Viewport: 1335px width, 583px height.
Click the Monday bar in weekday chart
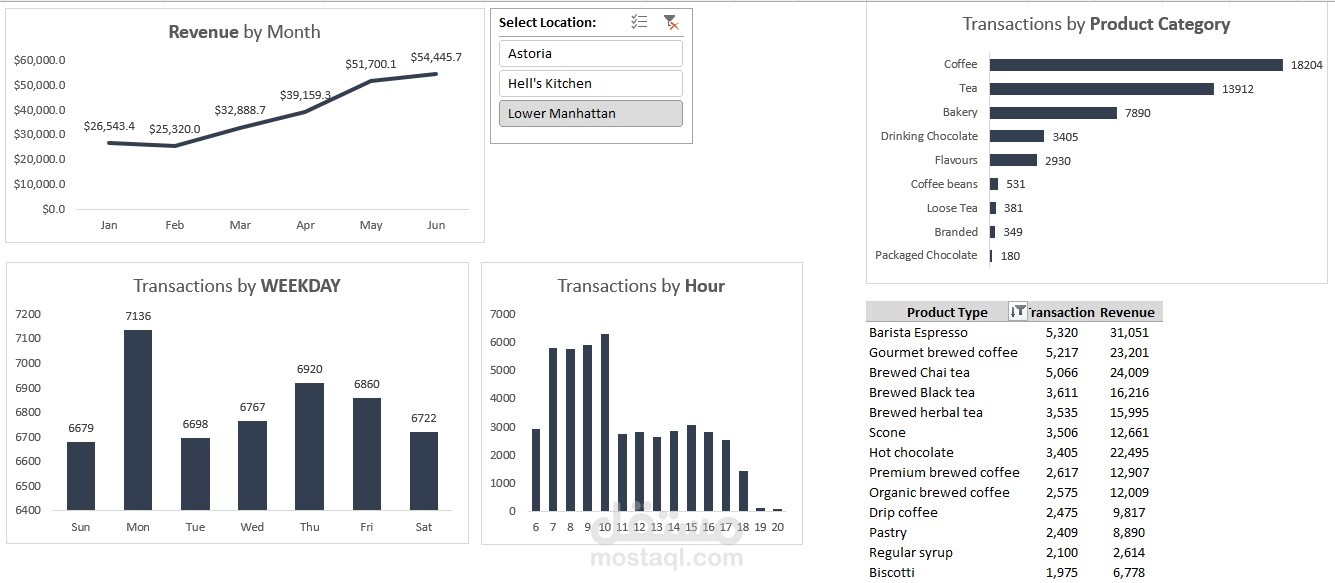[x=138, y=420]
